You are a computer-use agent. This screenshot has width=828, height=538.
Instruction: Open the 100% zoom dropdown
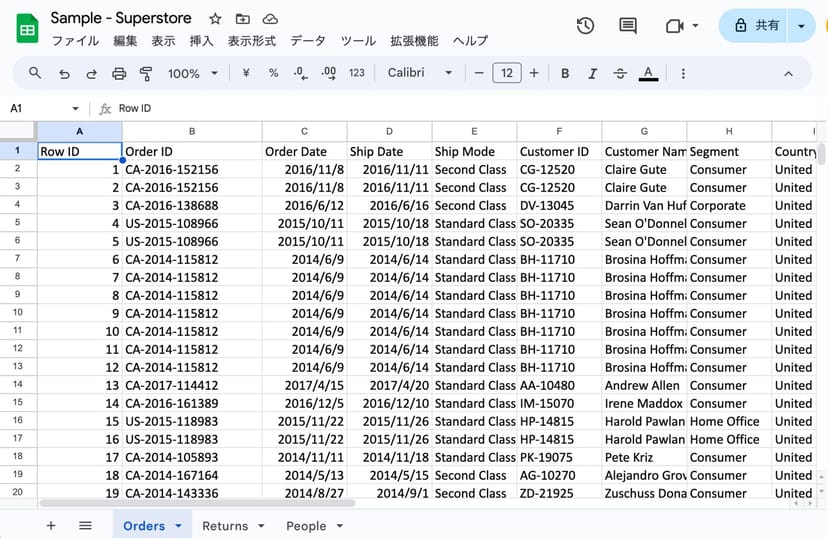coord(192,73)
